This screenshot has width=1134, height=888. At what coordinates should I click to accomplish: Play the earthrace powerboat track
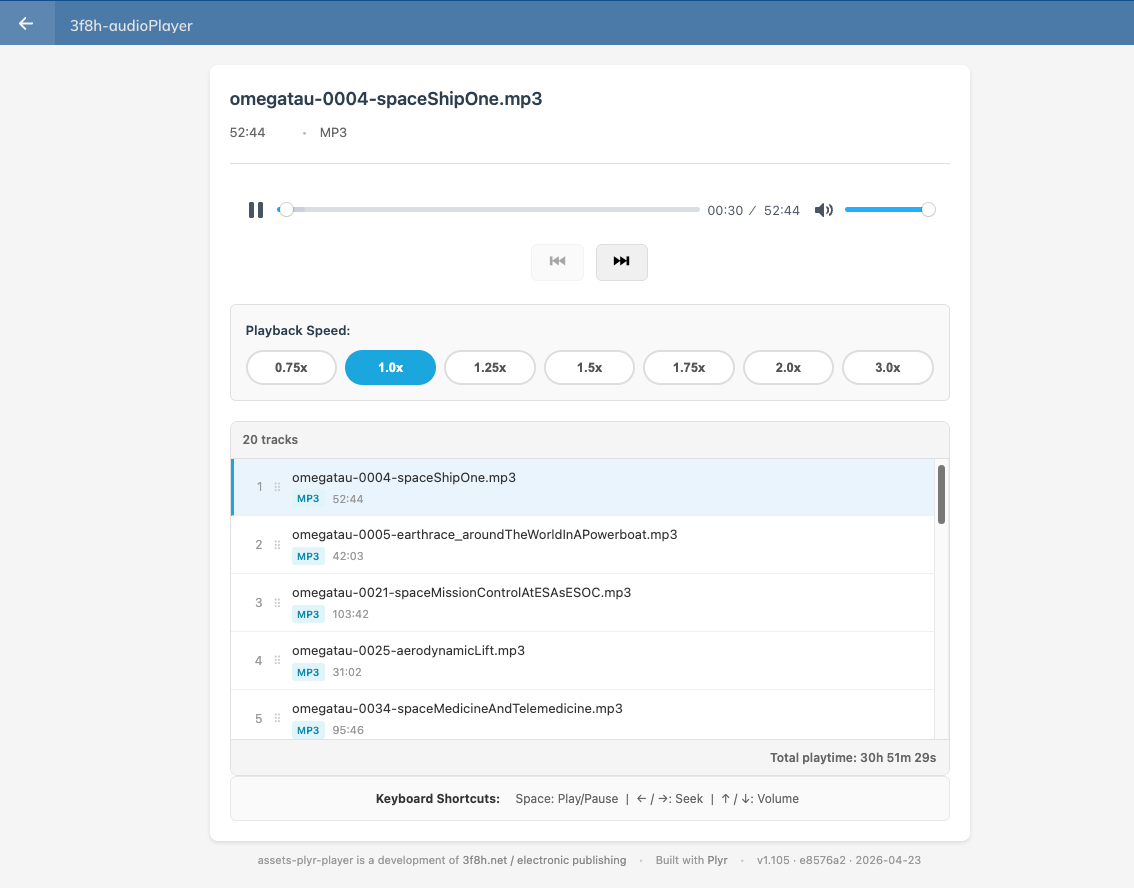(x=583, y=545)
